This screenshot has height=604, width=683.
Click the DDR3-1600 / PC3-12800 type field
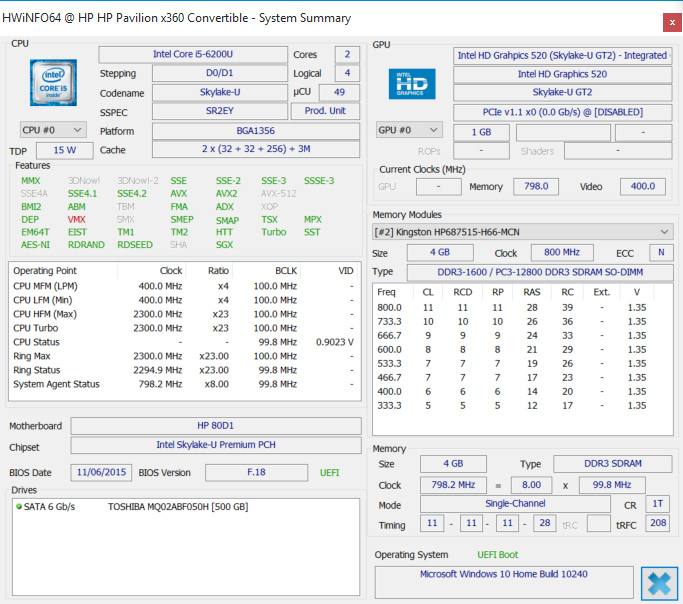pos(540,272)
